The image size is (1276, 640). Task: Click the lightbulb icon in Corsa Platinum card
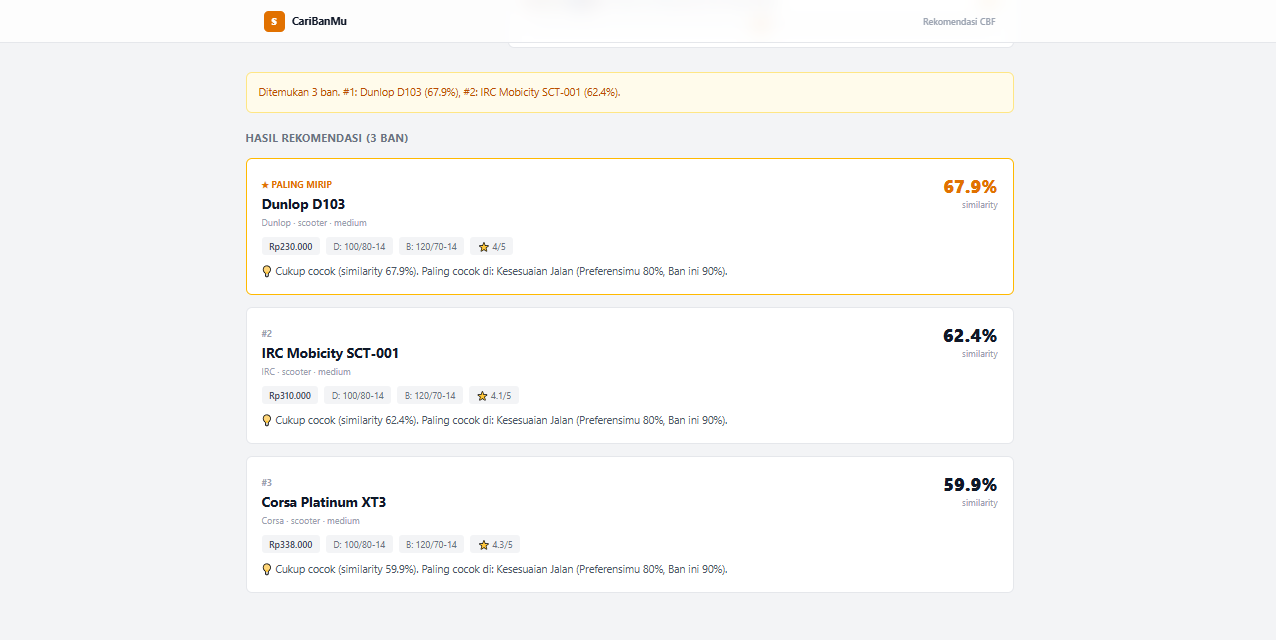[267, 569]
